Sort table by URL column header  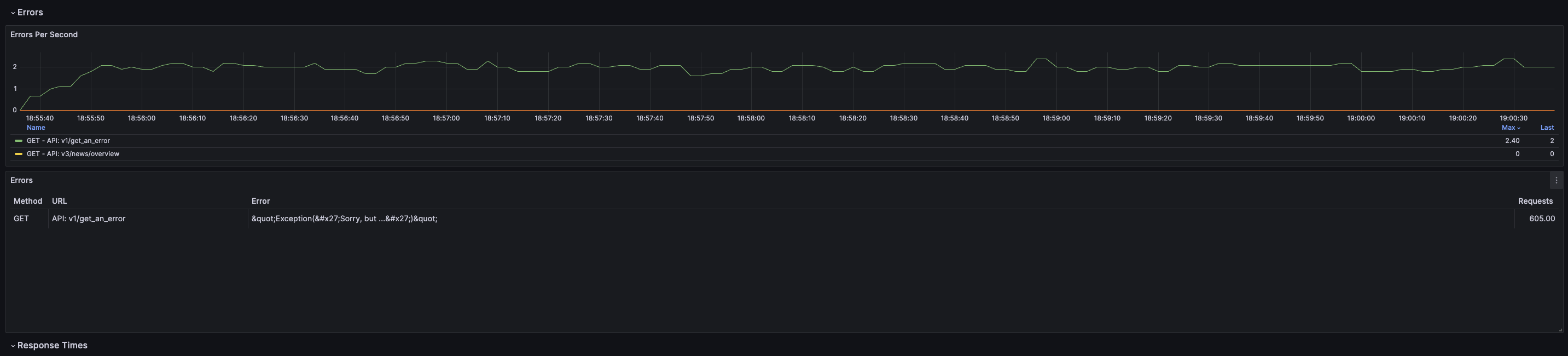click(59, 201)
